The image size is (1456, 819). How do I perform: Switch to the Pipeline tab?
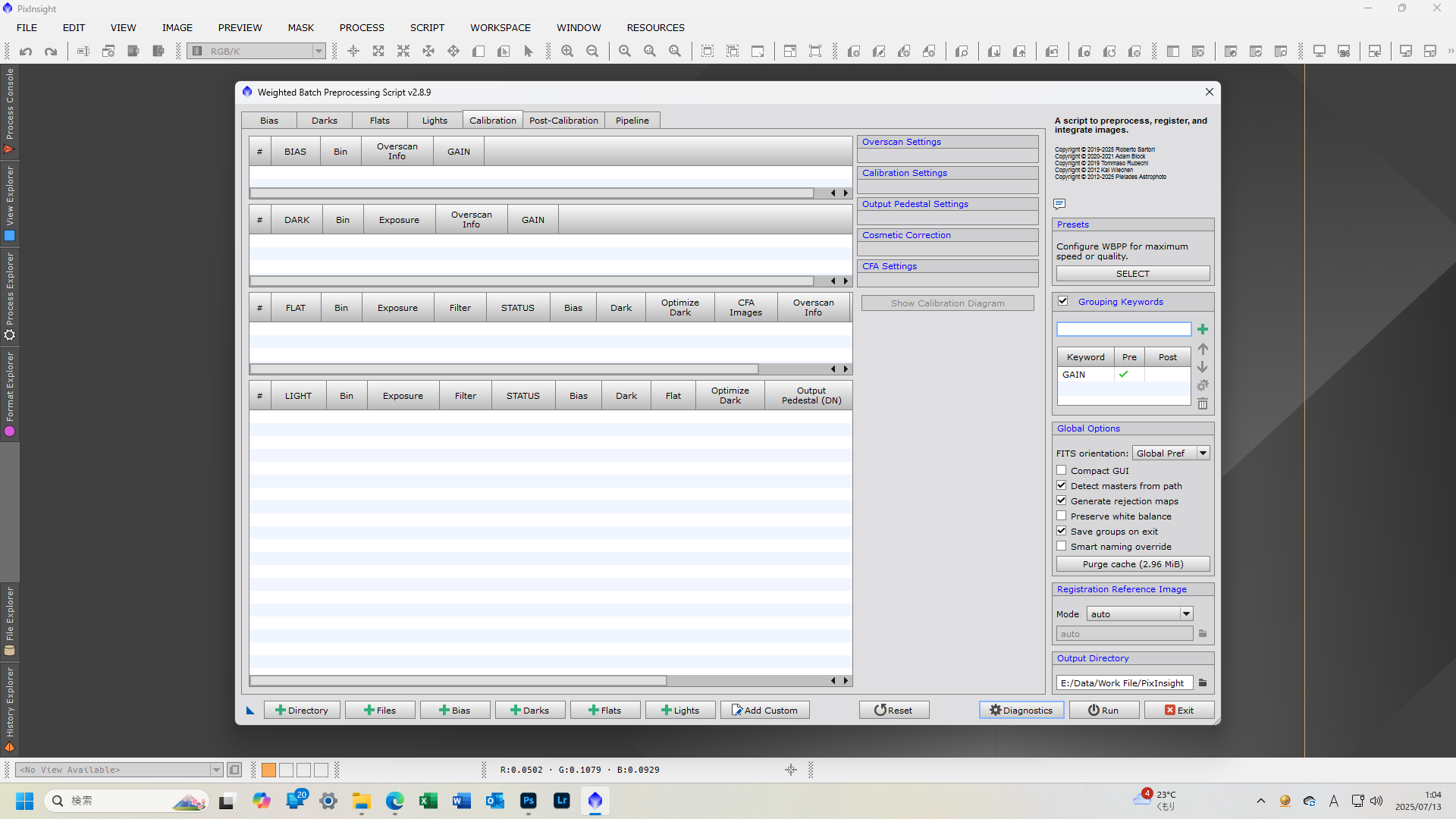632,121
